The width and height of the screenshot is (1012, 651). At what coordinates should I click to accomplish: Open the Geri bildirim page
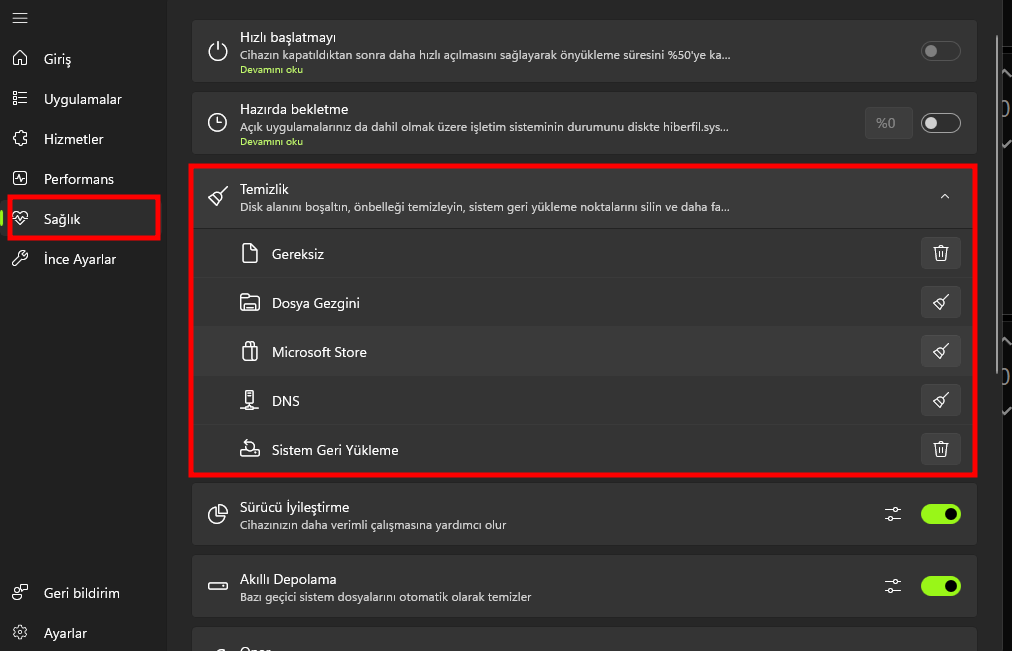(x=84, y=593)
